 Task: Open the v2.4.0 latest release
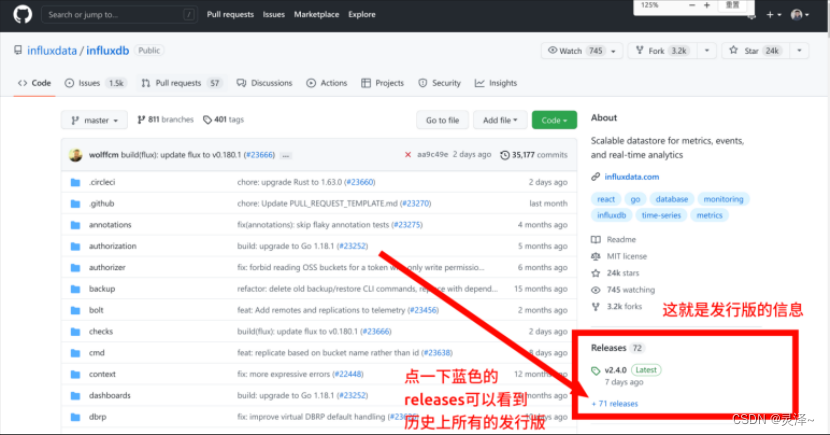[616, 370]
